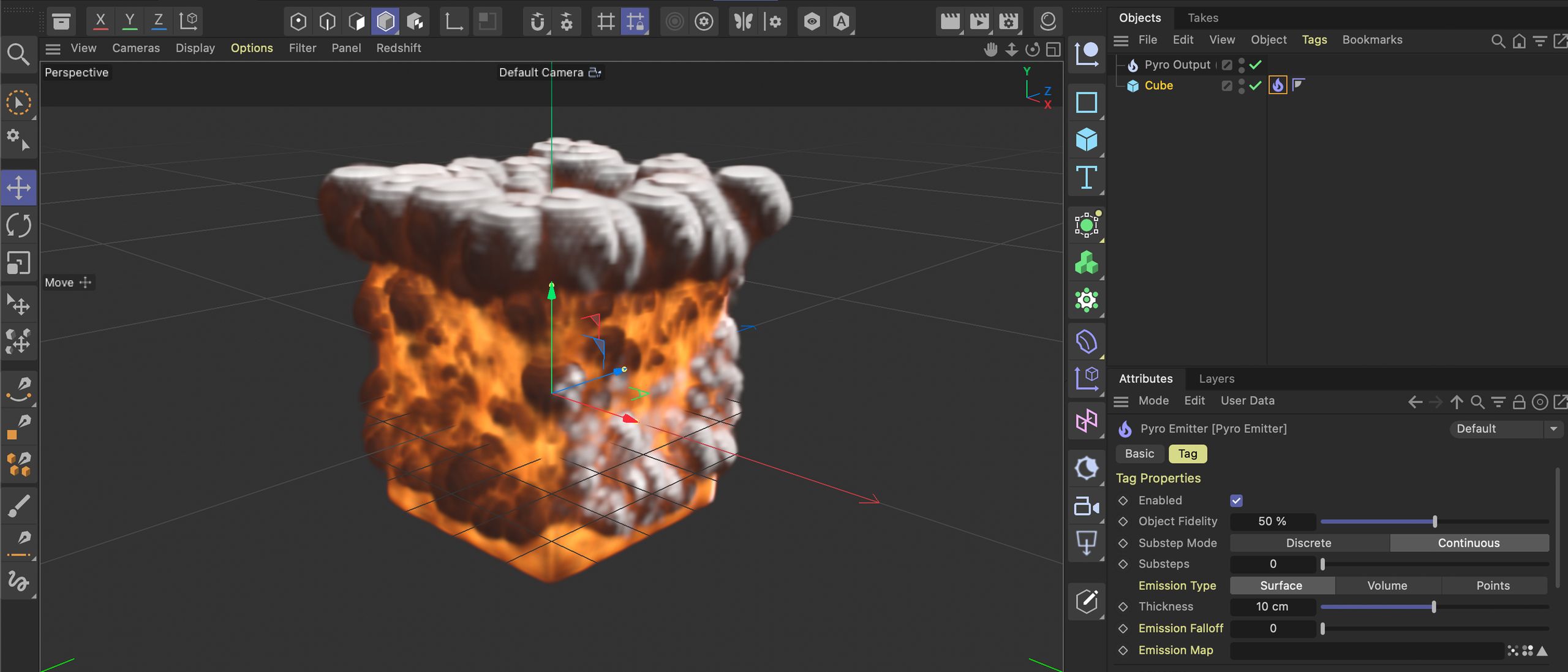This screenshot has height=672, width=1568.
Task: Toggle the Cube visibility dots
Action: (1241, 86)
